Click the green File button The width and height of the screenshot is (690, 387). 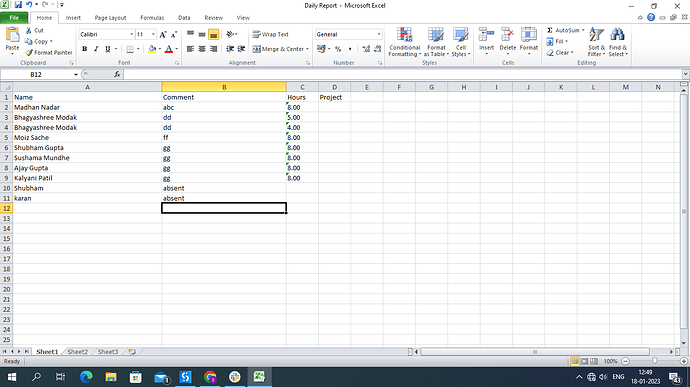[14, 18]
